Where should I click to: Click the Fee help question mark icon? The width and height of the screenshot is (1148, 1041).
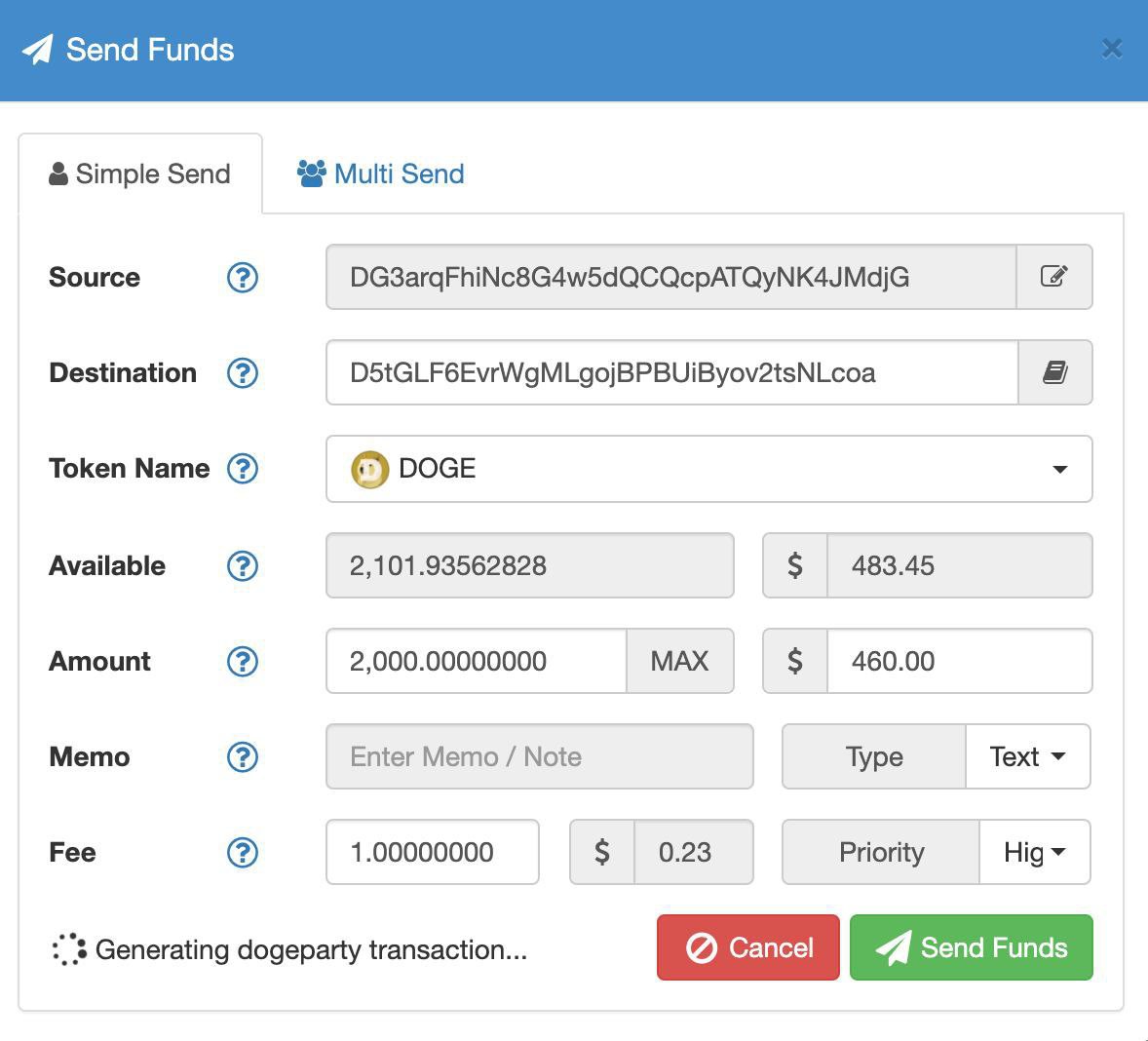pos(243,852)
